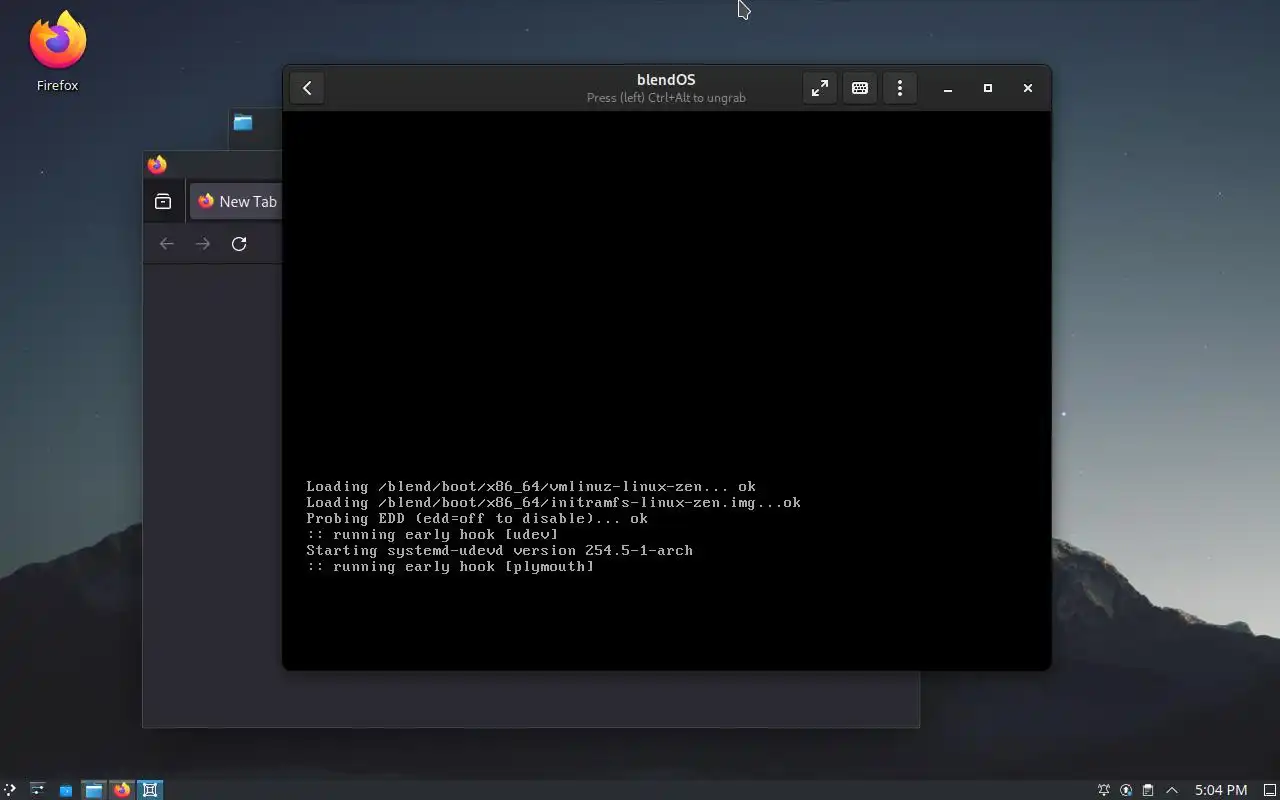Click the 'Loading /blend/boot/x86_64/initramfs-linux-zen.img...ok' line
This screenshot has width=1280, height=800.
pyautogui.click(x=553, y=503)
